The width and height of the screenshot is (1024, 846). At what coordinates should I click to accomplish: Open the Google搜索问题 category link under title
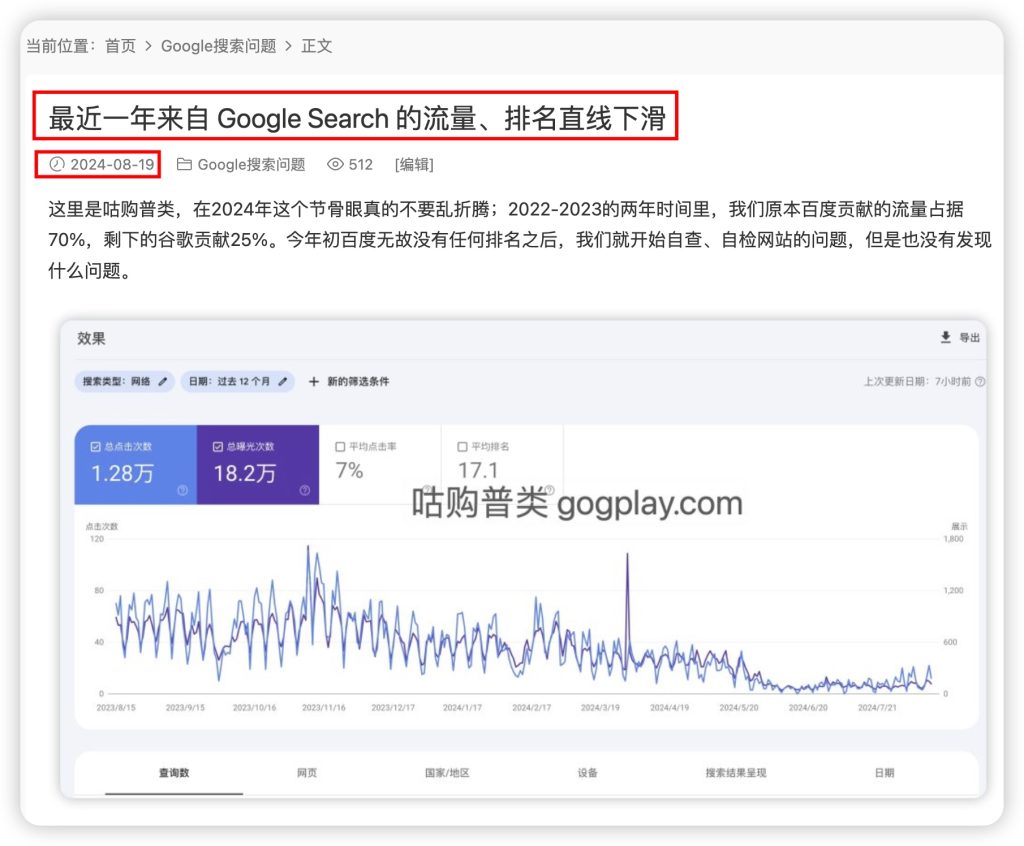tap(251, 165)
